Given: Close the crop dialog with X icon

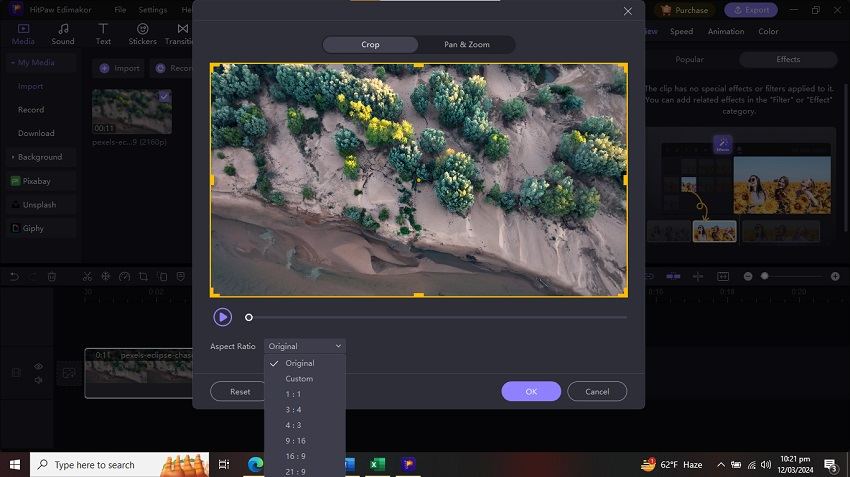Looking at the screenshot, I should click(x=627, y=11).
